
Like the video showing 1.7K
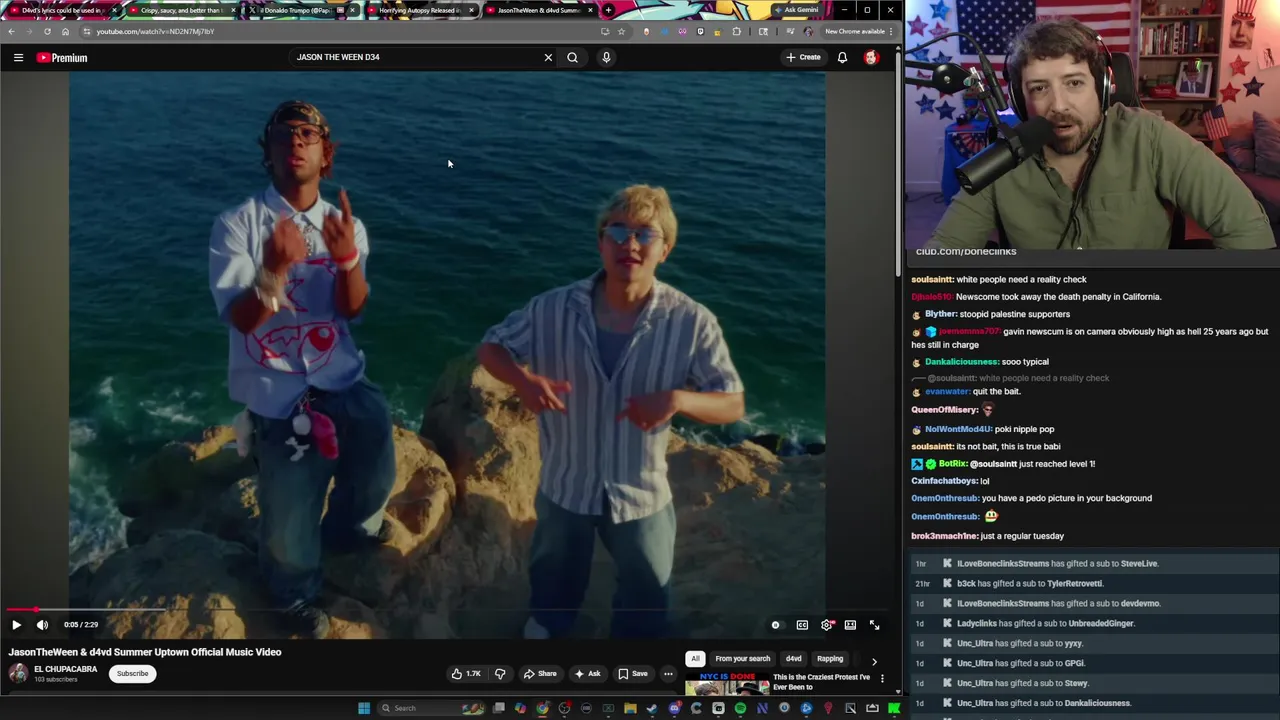coord(465,673)
